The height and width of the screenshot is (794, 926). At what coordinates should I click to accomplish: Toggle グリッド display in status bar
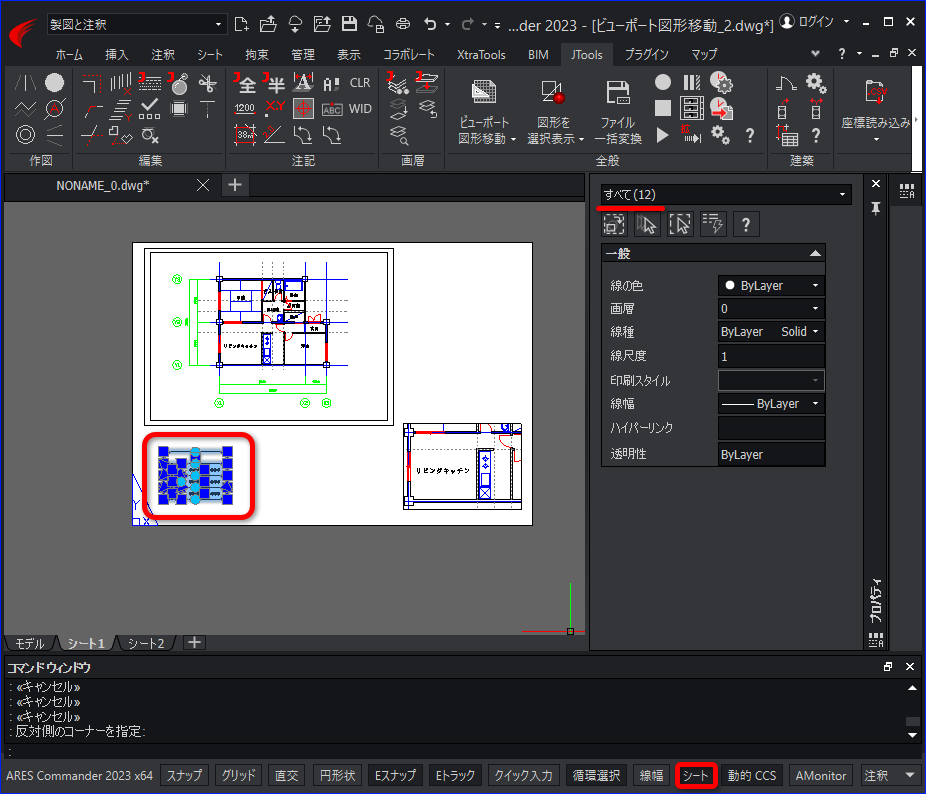238,775
